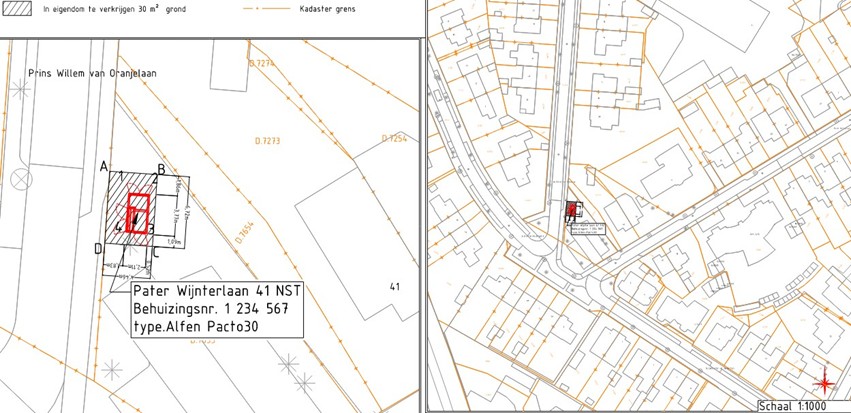This screenshot has width=851, height=413.
Task: Click the red north arrow compass symbol
Action: click(x=825, y=382)
